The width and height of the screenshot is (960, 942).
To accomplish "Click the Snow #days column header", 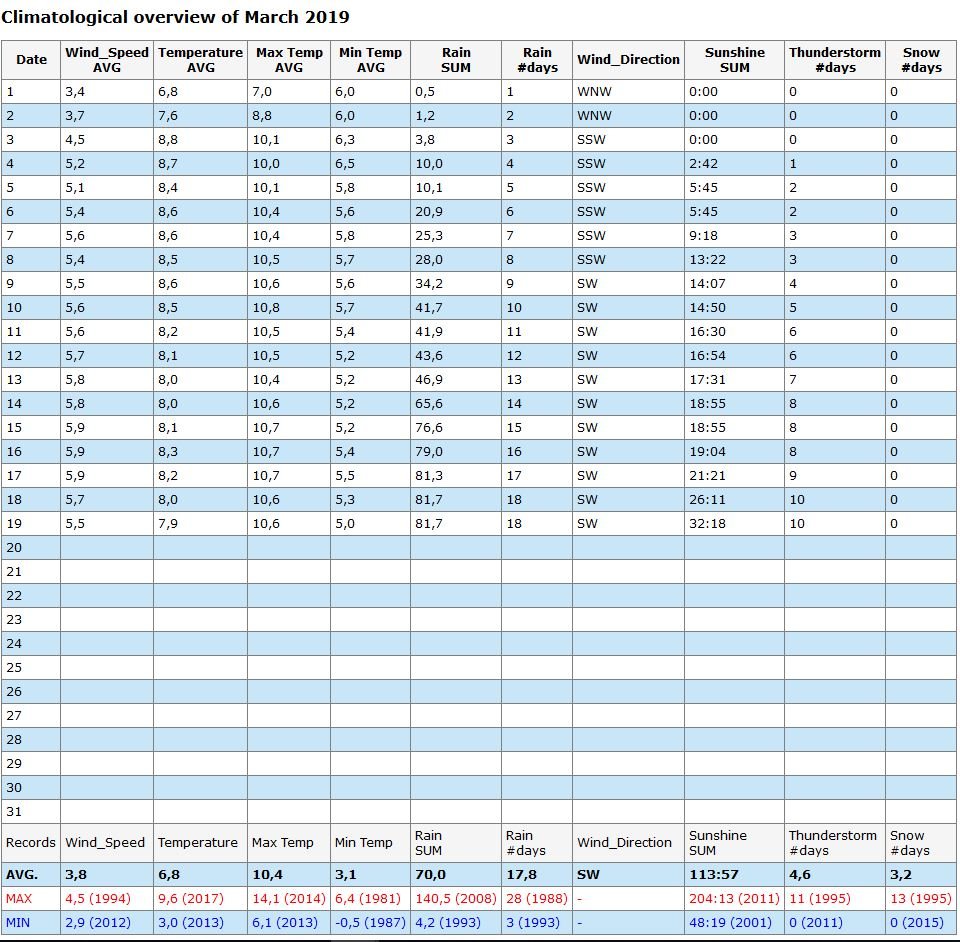I will click(x=921, y=60).
